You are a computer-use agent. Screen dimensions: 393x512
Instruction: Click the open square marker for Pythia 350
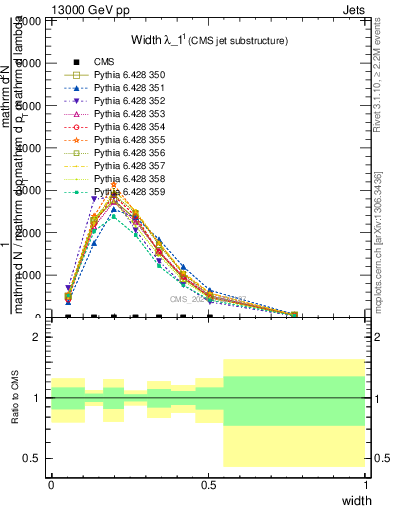tap(76, 75)
